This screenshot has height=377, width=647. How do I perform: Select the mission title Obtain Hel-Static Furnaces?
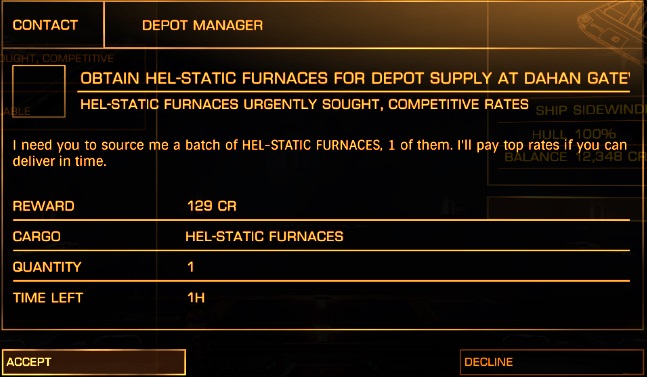tap(355, 78)
